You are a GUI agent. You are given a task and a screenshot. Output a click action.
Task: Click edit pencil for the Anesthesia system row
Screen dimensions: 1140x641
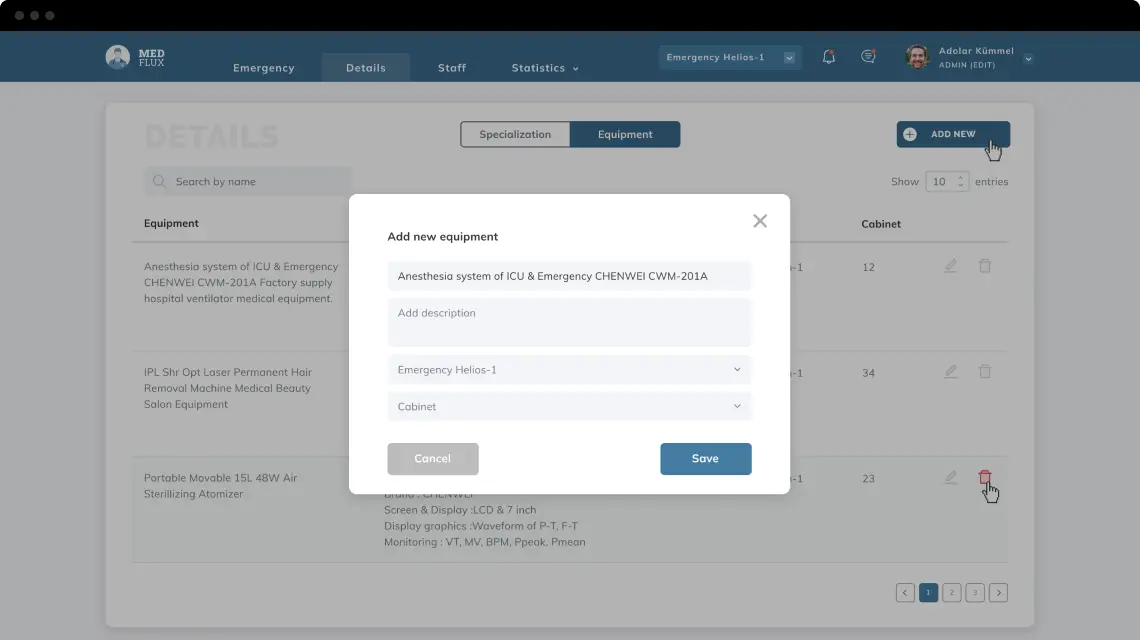[x=950, y=266]
